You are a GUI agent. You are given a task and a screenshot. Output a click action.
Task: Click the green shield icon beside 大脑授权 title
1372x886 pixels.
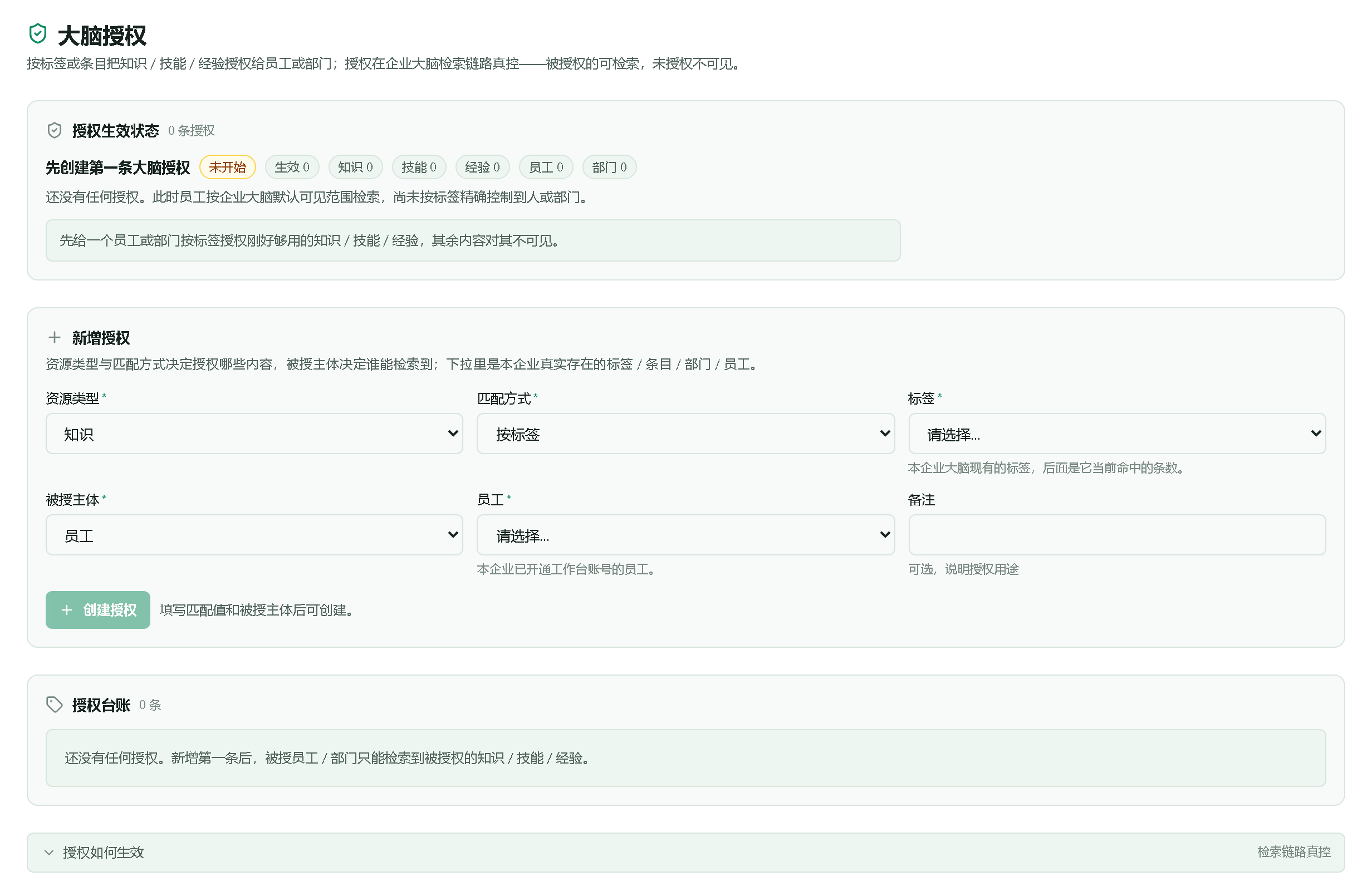[38, 34]
